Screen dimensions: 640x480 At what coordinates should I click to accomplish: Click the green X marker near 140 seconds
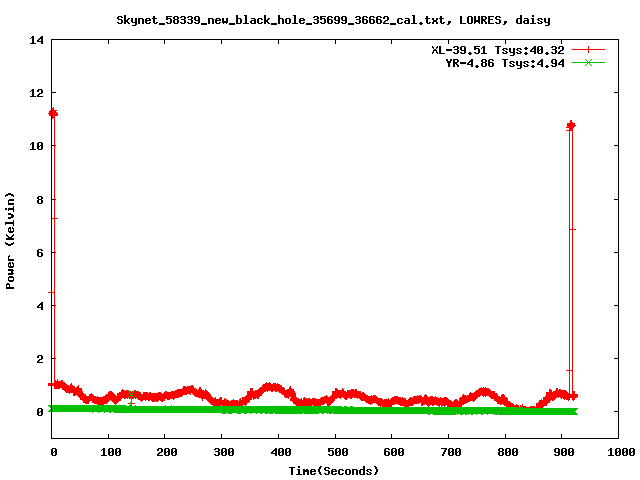coord(131,395)
